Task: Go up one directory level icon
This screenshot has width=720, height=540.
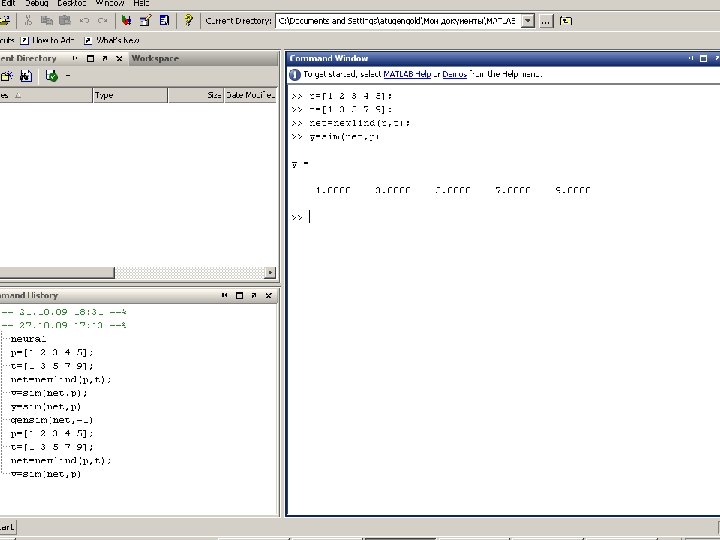Action: [x=566, y=21]
